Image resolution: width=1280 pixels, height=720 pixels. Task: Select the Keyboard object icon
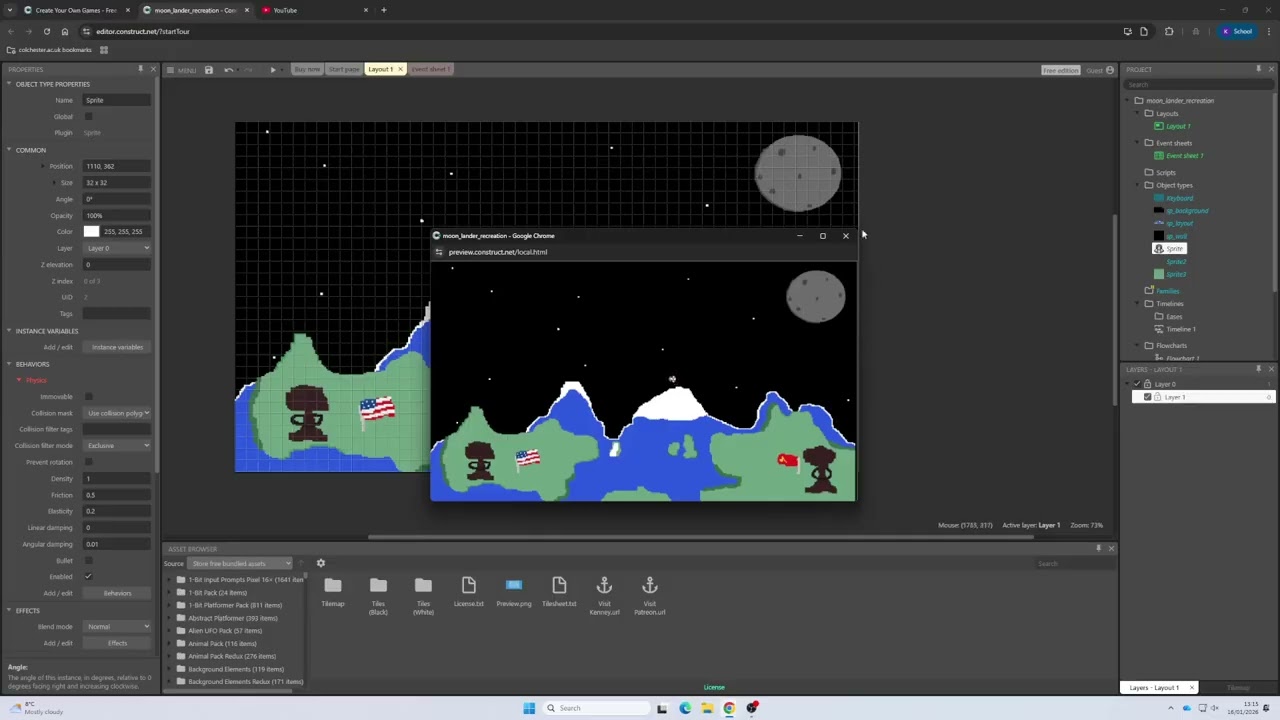tap(1159, 198)
